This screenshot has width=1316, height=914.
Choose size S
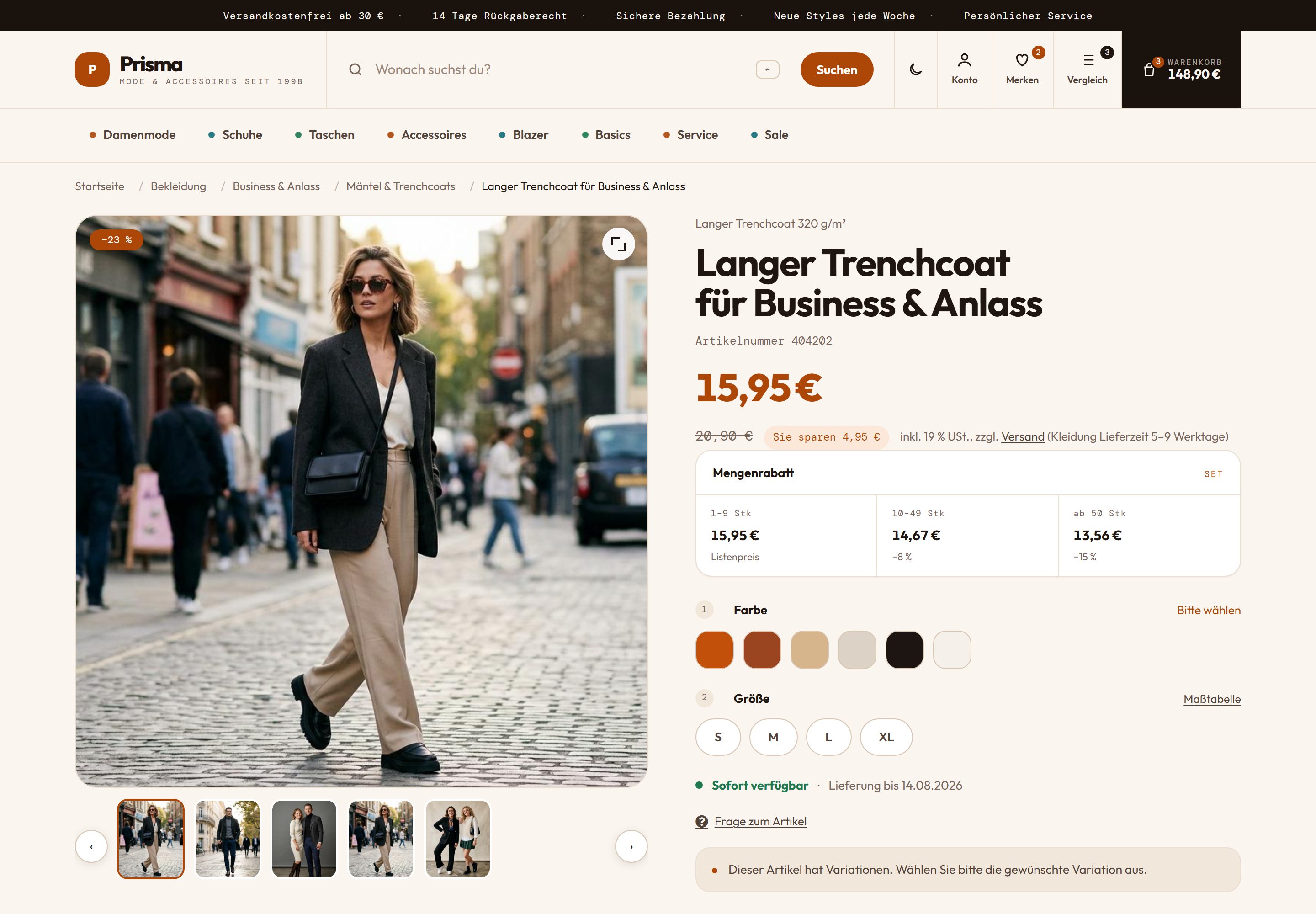coord(718,737)
